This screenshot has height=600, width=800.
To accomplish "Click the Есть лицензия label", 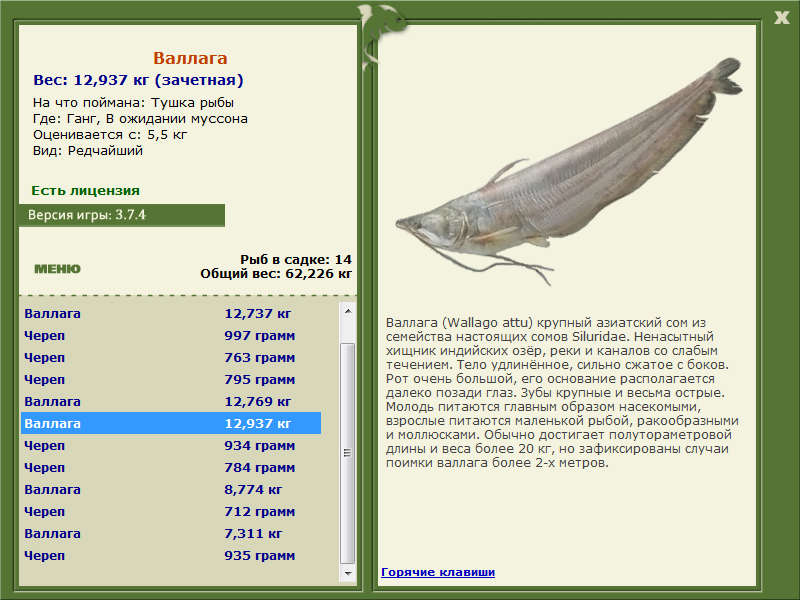I will [x=85, y=190].
